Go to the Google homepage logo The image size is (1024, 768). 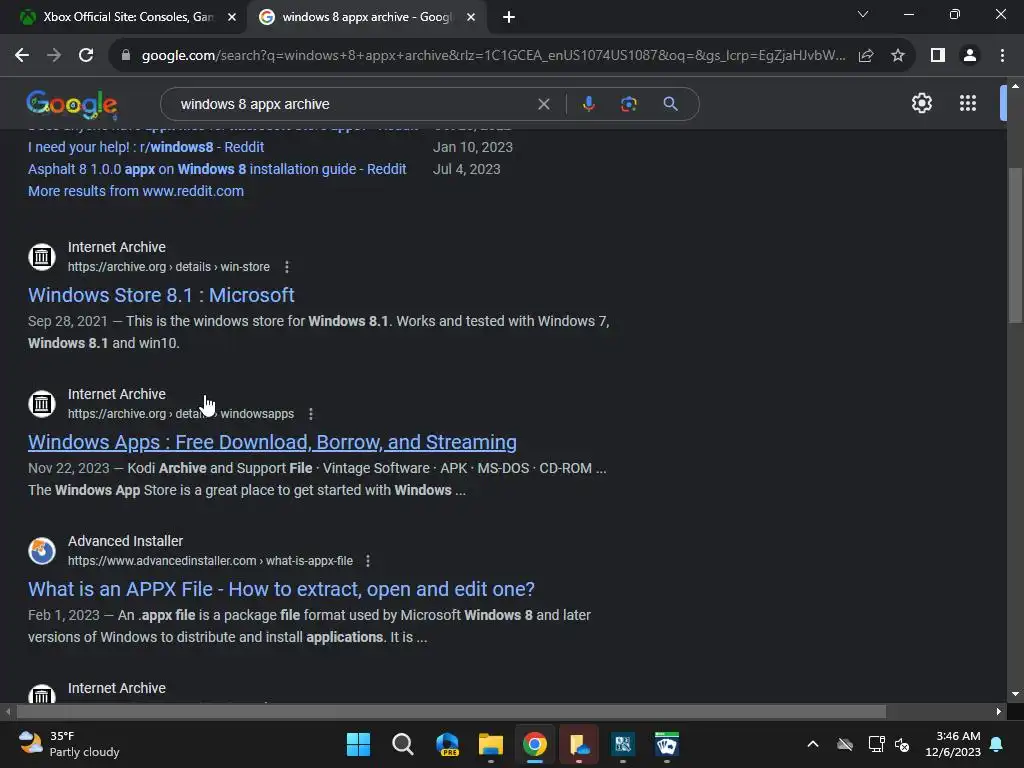point(72,104)
